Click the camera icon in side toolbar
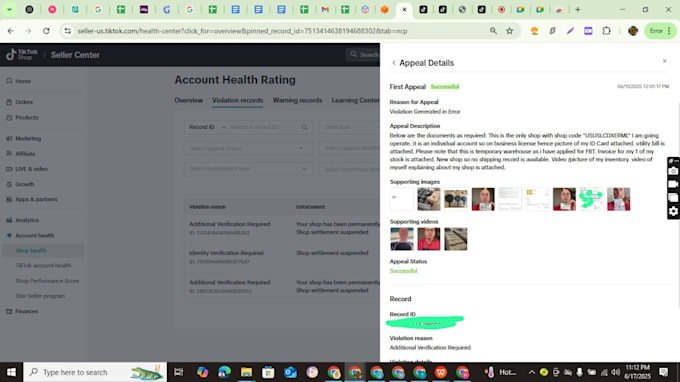 [x=673, y=171]
